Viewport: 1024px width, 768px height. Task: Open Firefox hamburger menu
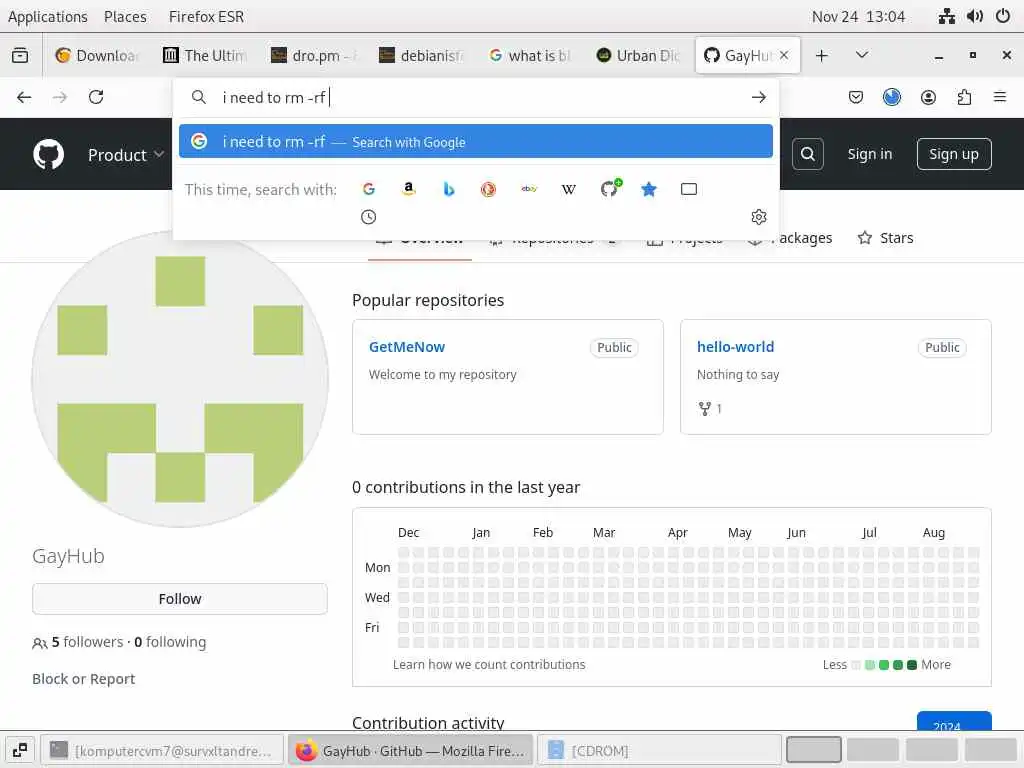click(x=1000, y=97)
